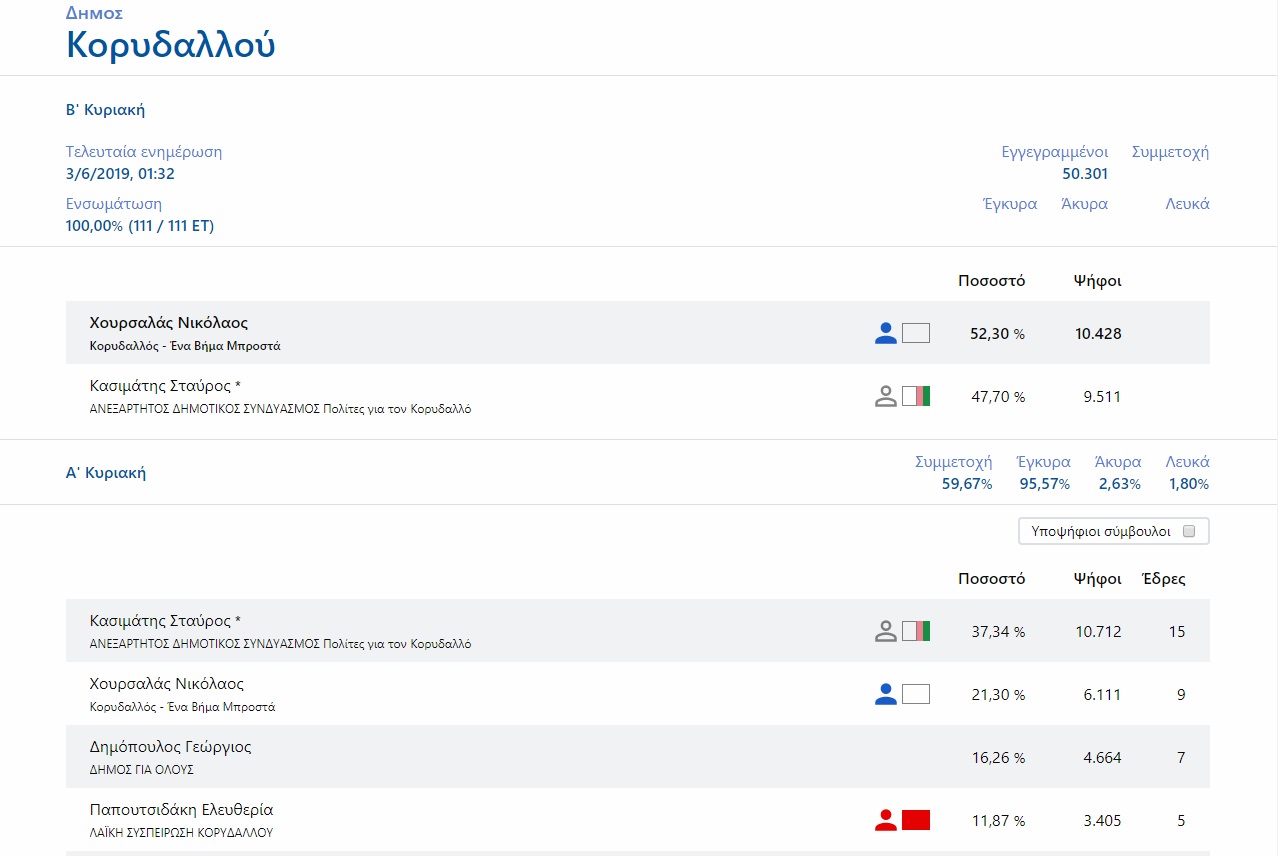Open Παπουτσιδάκη Ελευθερία candidate name
This screenshot has width=1278, height=856.
pyautogui.click(x=181, y=810)
